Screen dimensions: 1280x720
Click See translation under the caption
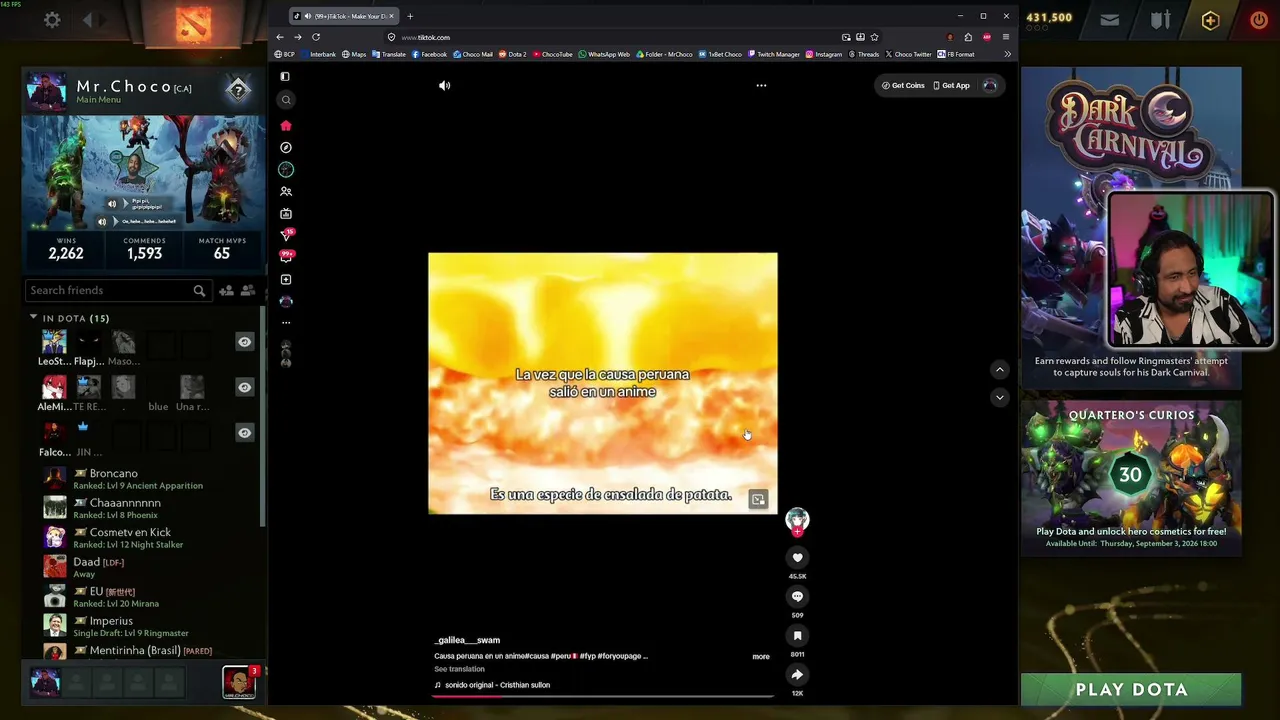(x=459, y=669)
